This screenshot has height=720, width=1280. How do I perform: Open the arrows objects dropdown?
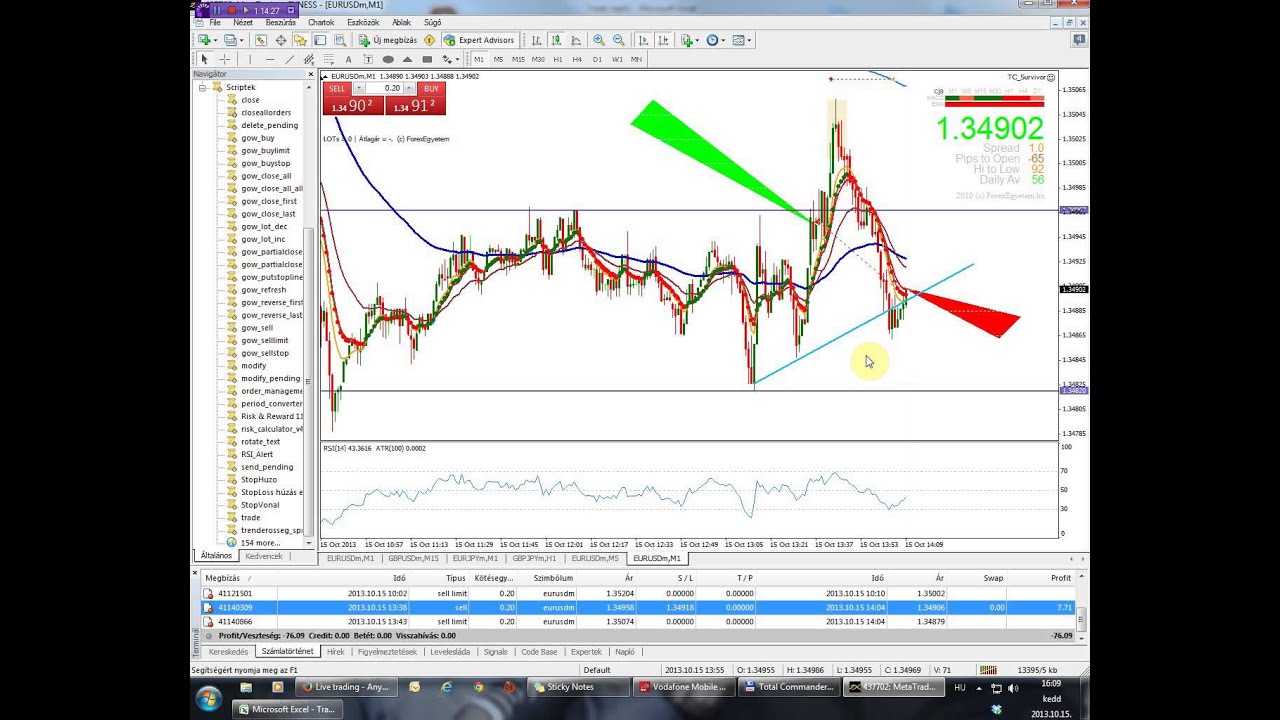point(450,59)
